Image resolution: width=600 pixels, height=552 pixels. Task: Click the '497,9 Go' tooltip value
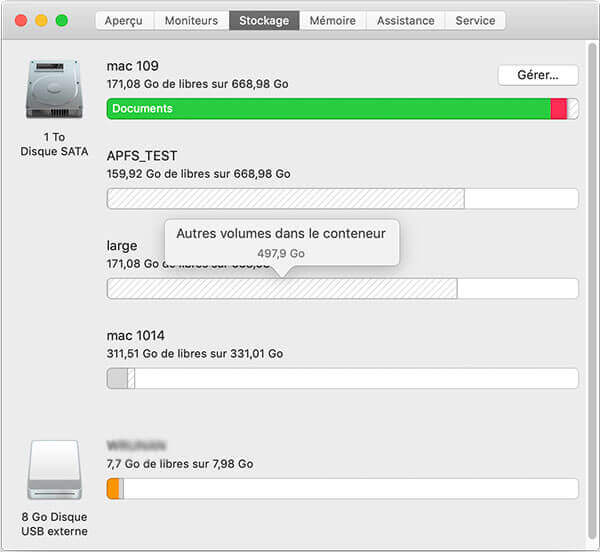tap(281, 253)
